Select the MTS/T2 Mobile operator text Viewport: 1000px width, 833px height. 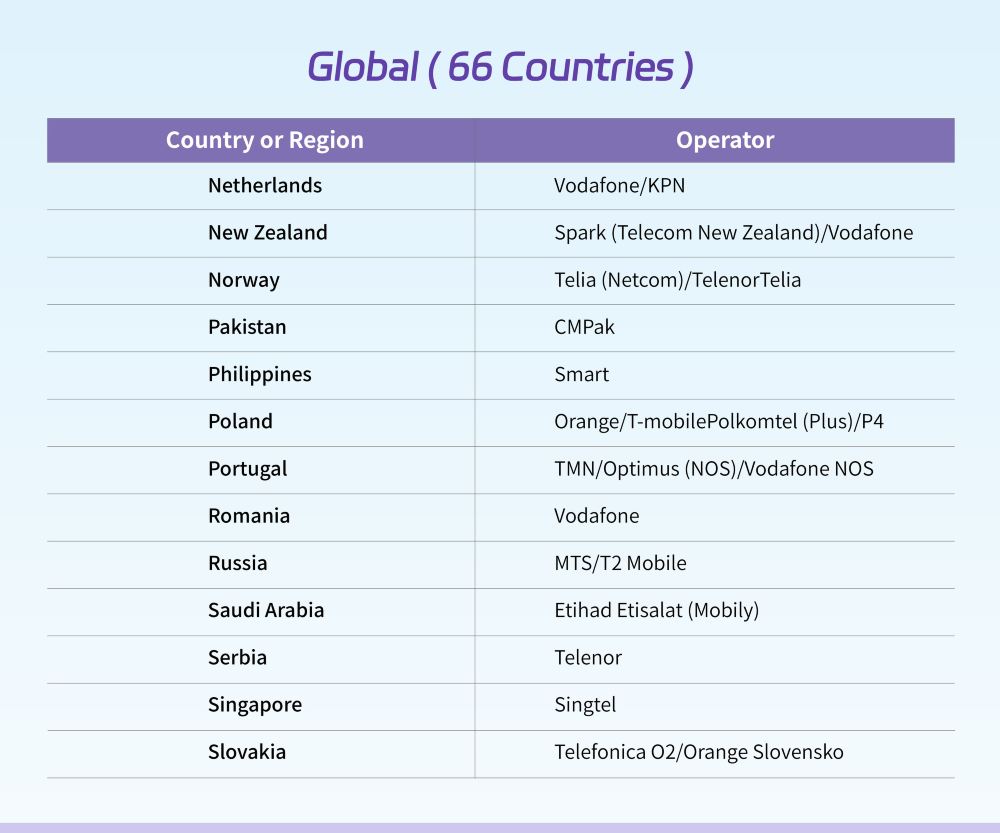(x=621, y=563)
